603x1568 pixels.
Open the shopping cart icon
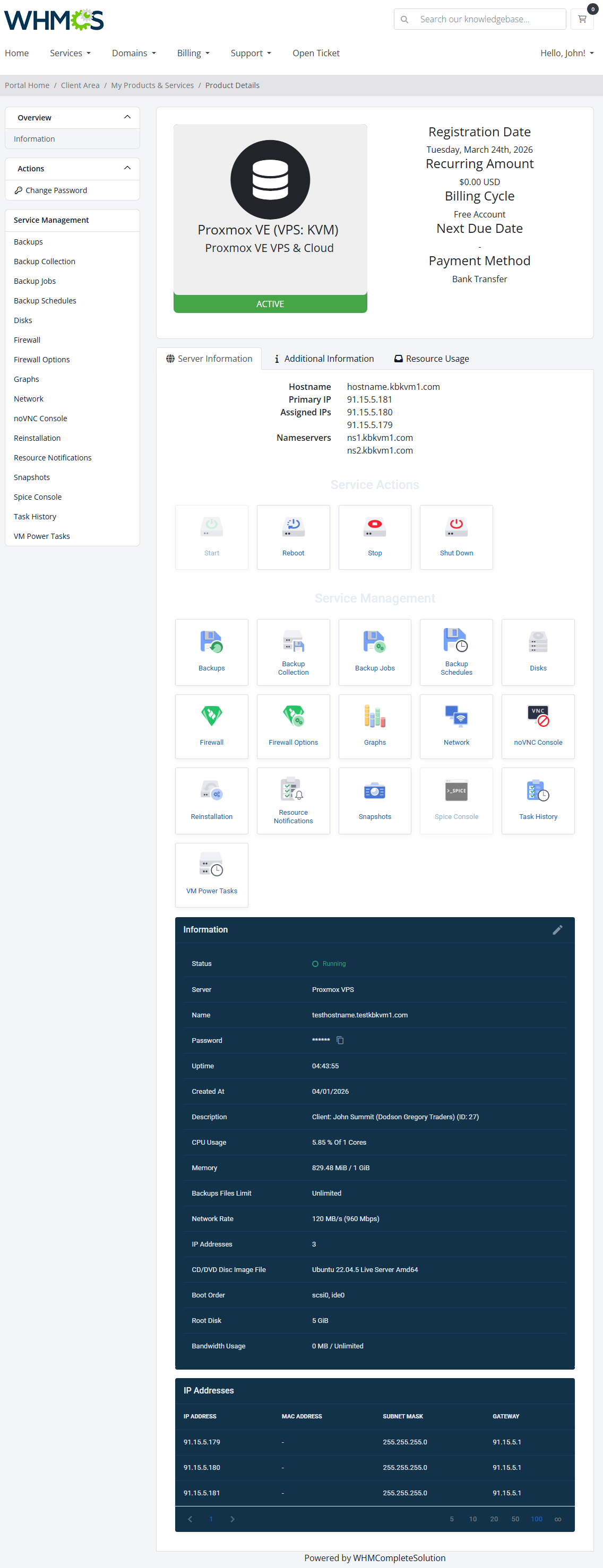(x=582, y=20)
